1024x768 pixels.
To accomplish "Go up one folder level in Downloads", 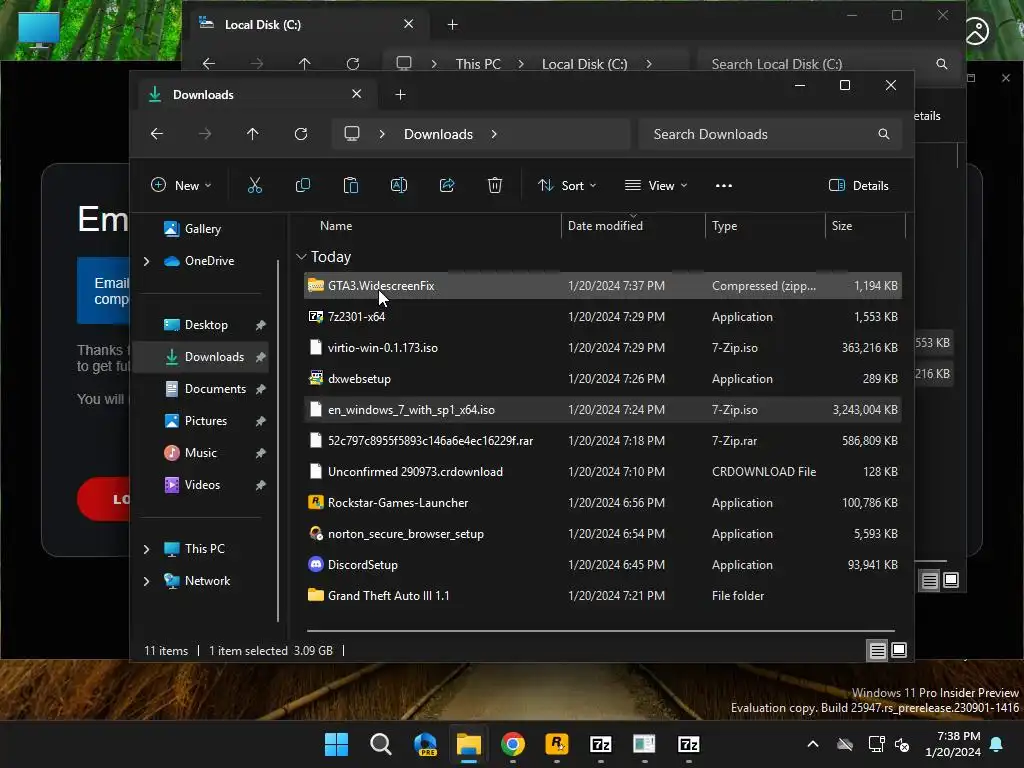I will (x=253, y=134).
